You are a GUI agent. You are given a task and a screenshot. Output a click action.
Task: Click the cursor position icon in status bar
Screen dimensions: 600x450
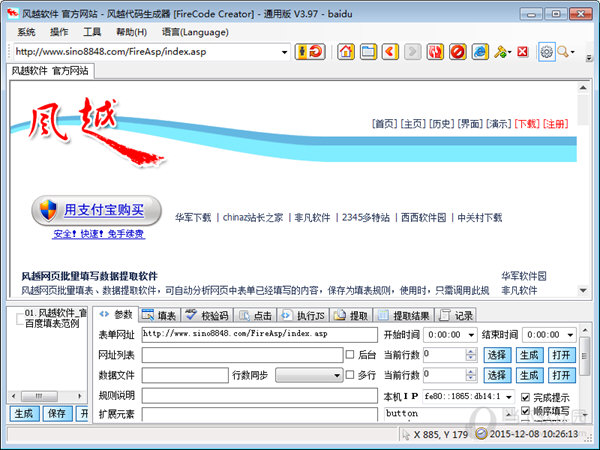click(x=406, y=434)
